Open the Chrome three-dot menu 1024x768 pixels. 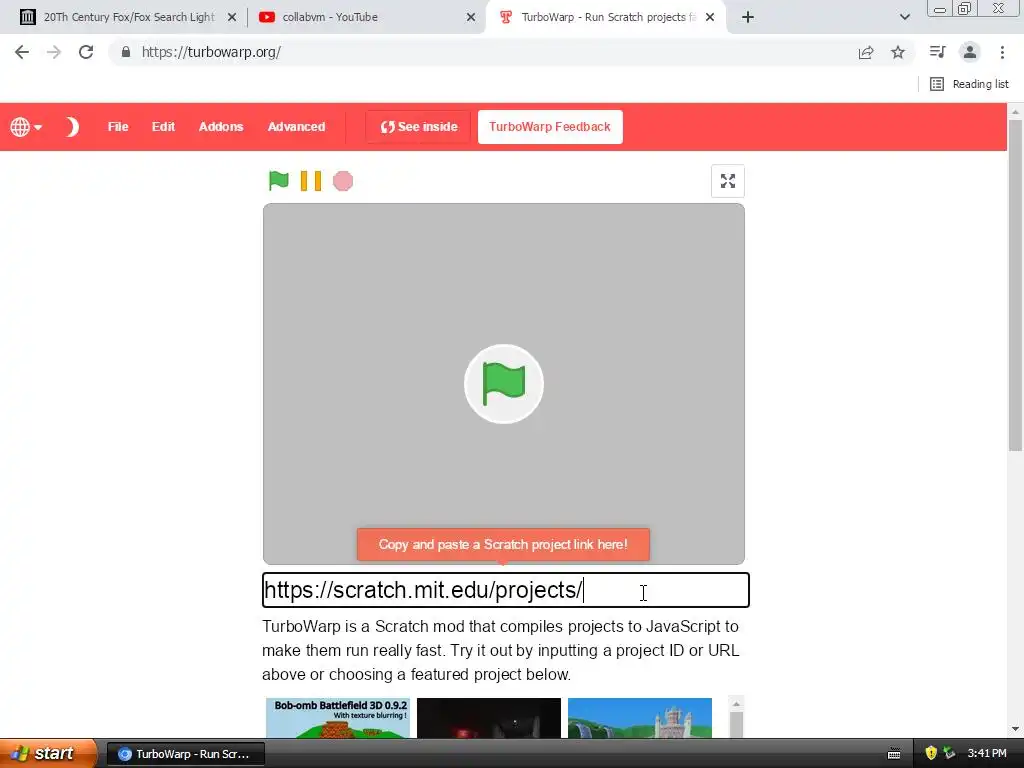click(1002, 52)
